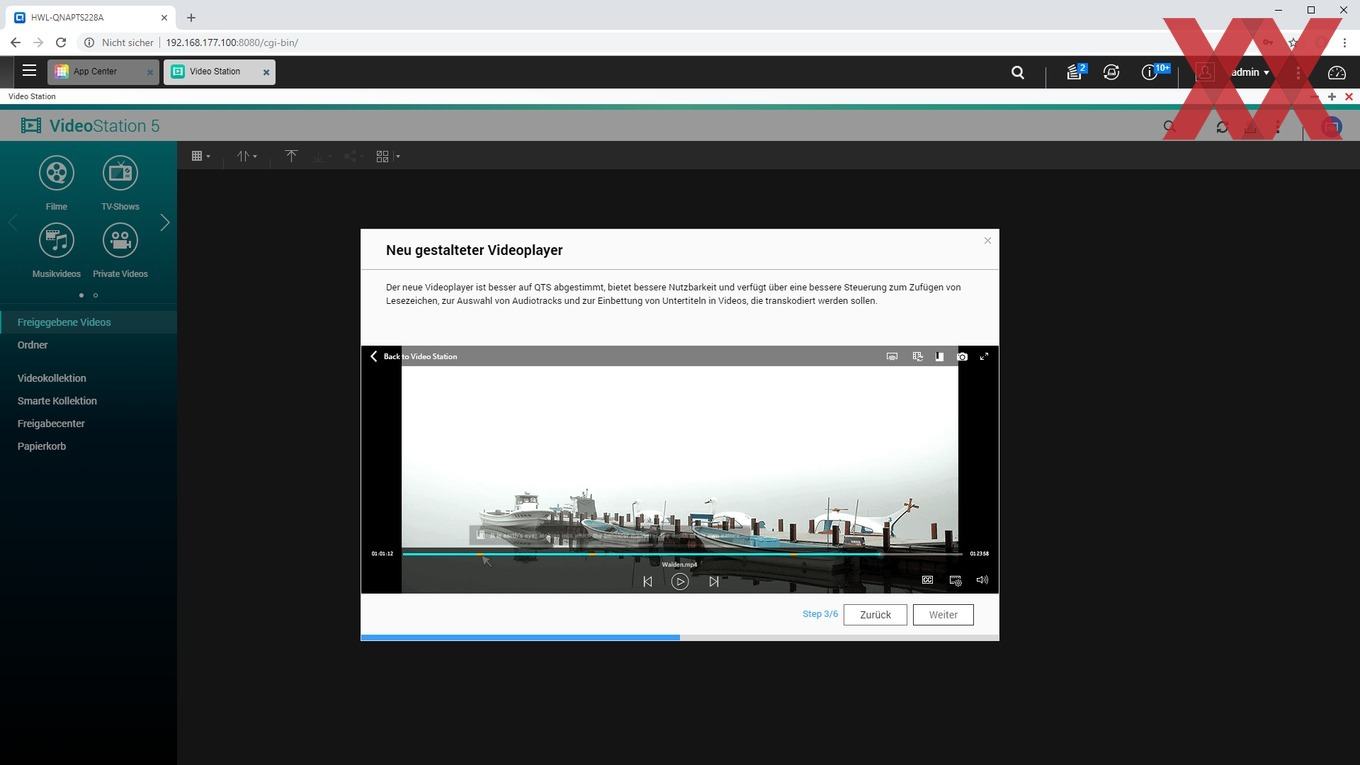Open the QTS main menu hamburger icon
Viewport: 1360px width, 765px height.
29,71
